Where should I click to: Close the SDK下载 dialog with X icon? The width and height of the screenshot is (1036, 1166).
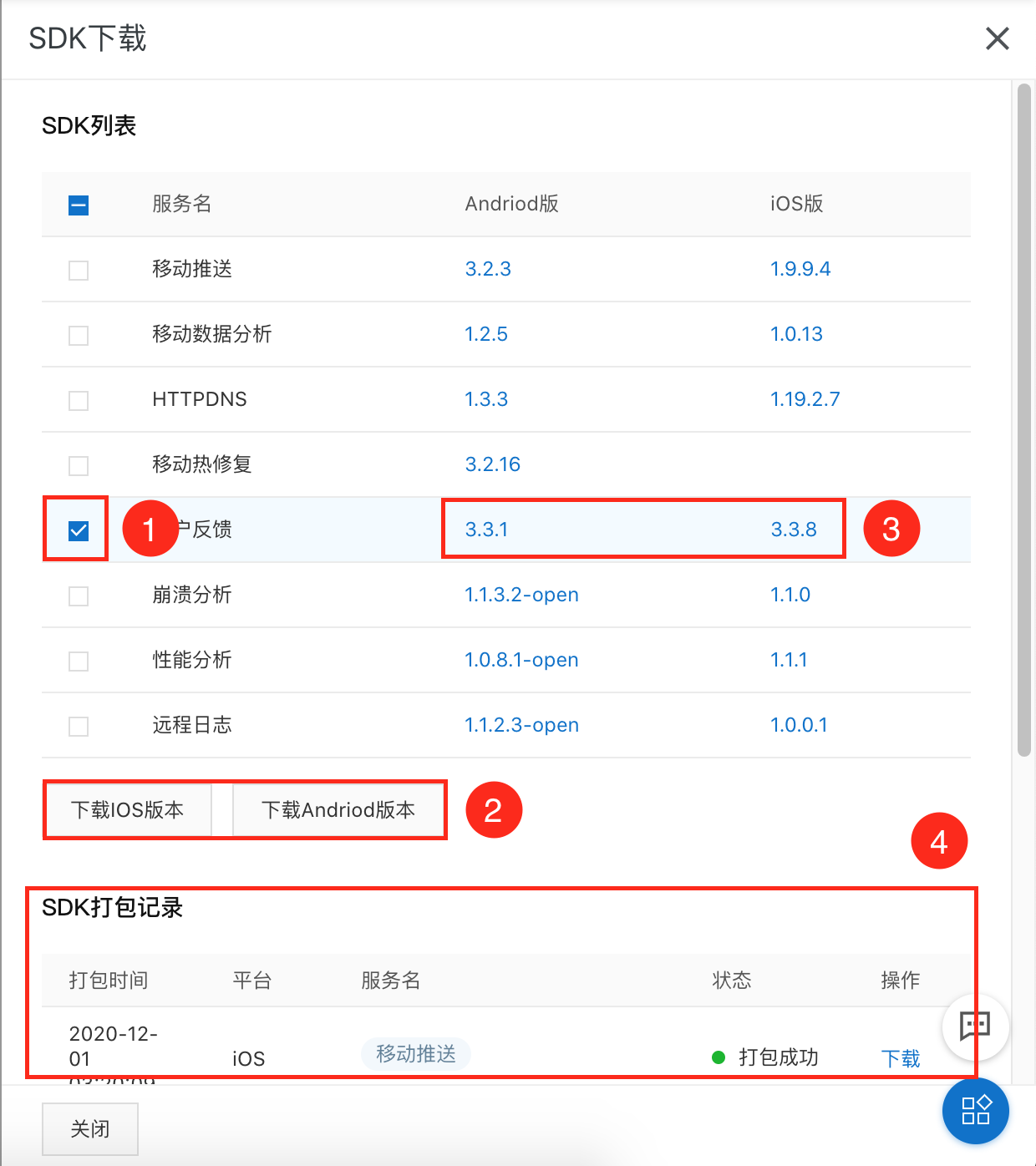(998, 38)
